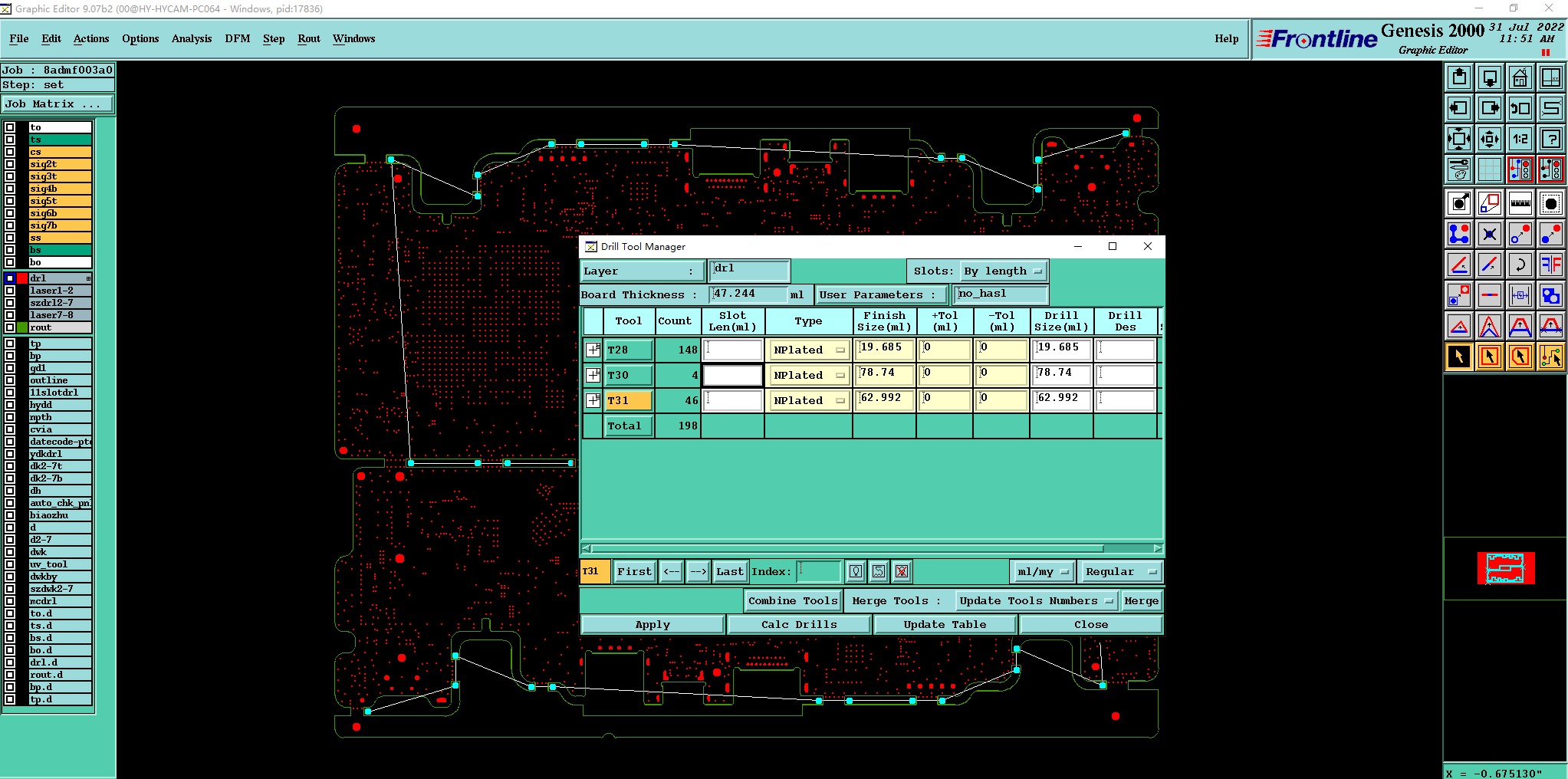The height and width of the screenshot is (779, 1568).
Task: Click the rotate feature icon
Action: [1520, 265]
